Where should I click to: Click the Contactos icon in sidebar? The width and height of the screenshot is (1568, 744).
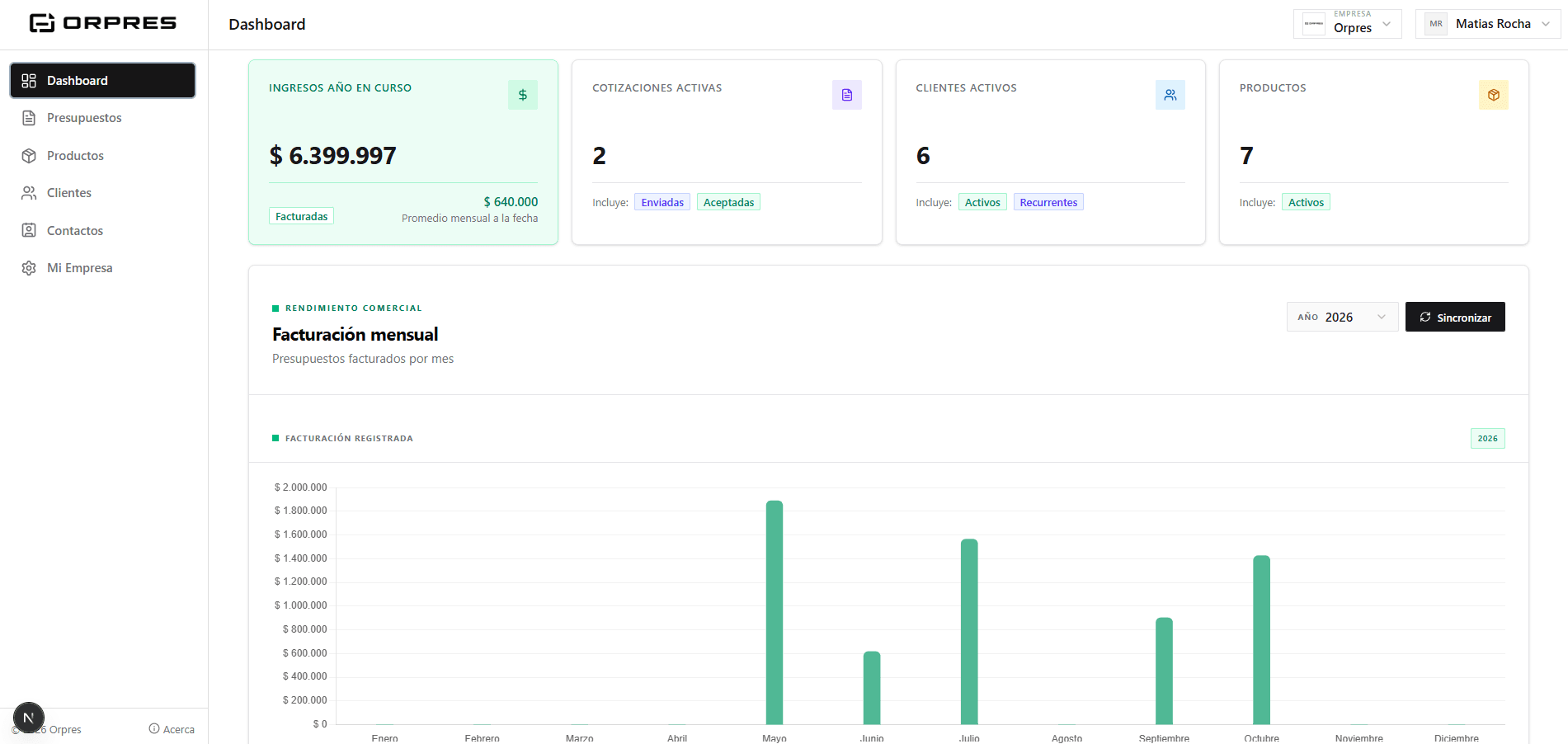(x=29, y=231)
